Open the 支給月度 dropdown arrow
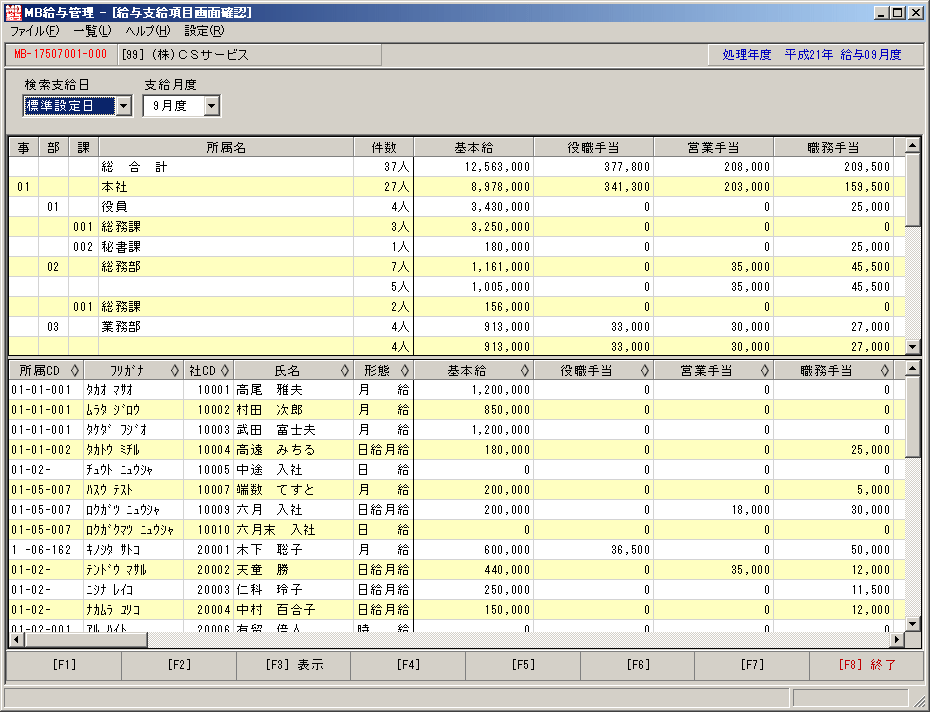Screen dimensions: 930x712 tap(212, 106)
